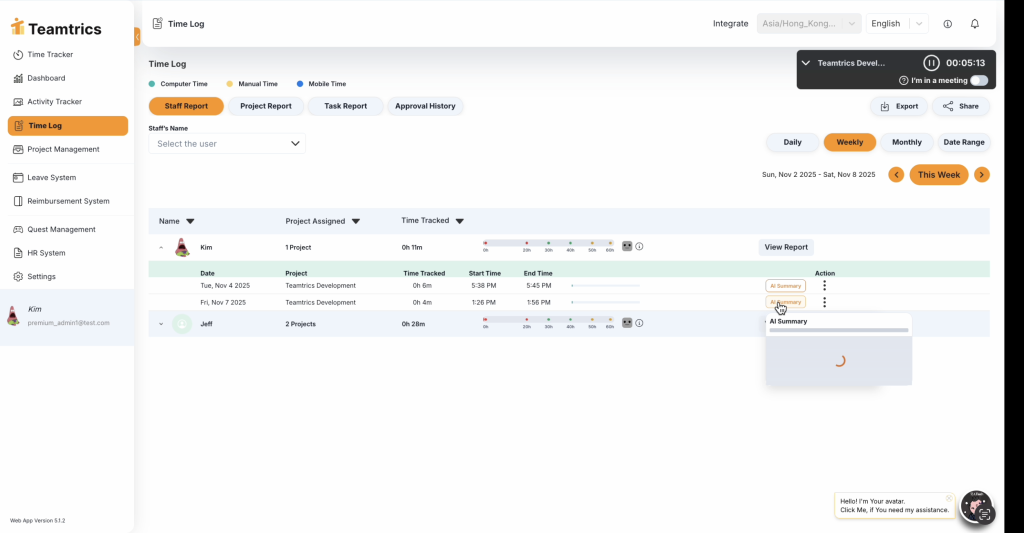This screenshot has height=533, width=1024.
Task: Switch to Daily view
Action: 792,142
